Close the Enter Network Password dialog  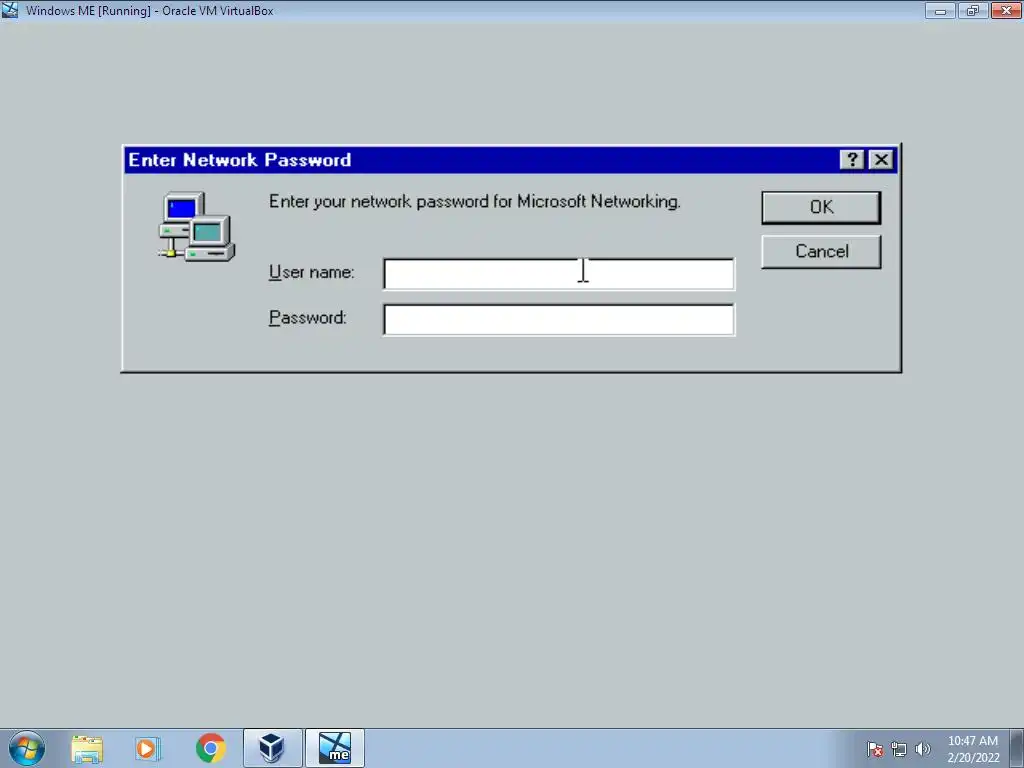881,160
